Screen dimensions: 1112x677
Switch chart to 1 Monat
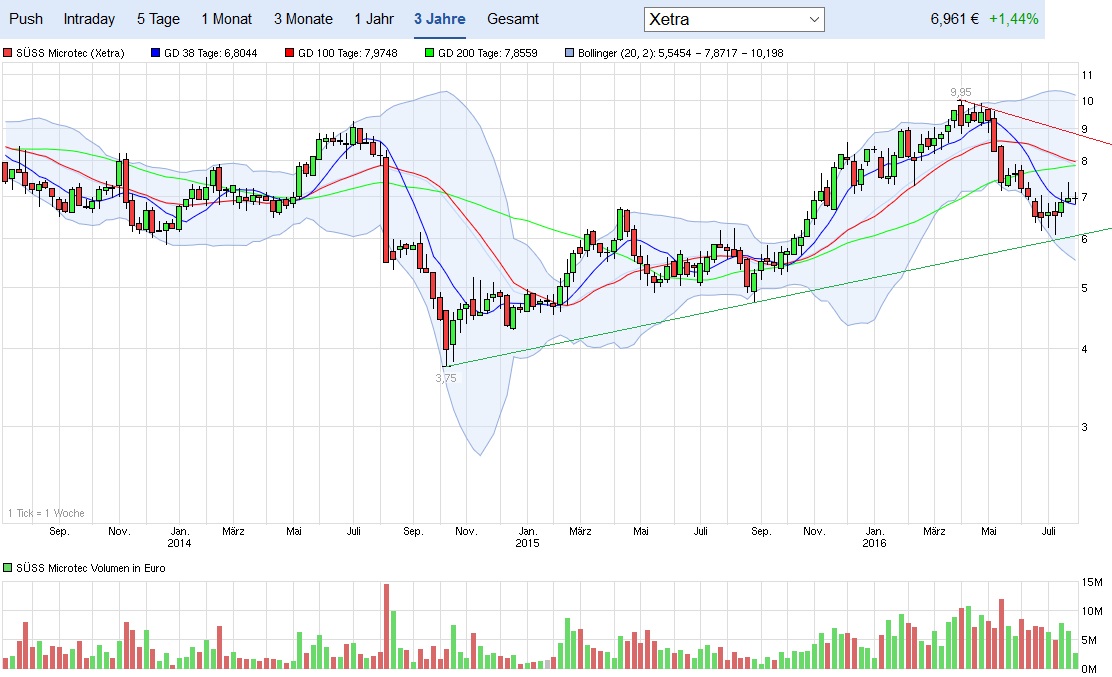[x=226, y=19]
